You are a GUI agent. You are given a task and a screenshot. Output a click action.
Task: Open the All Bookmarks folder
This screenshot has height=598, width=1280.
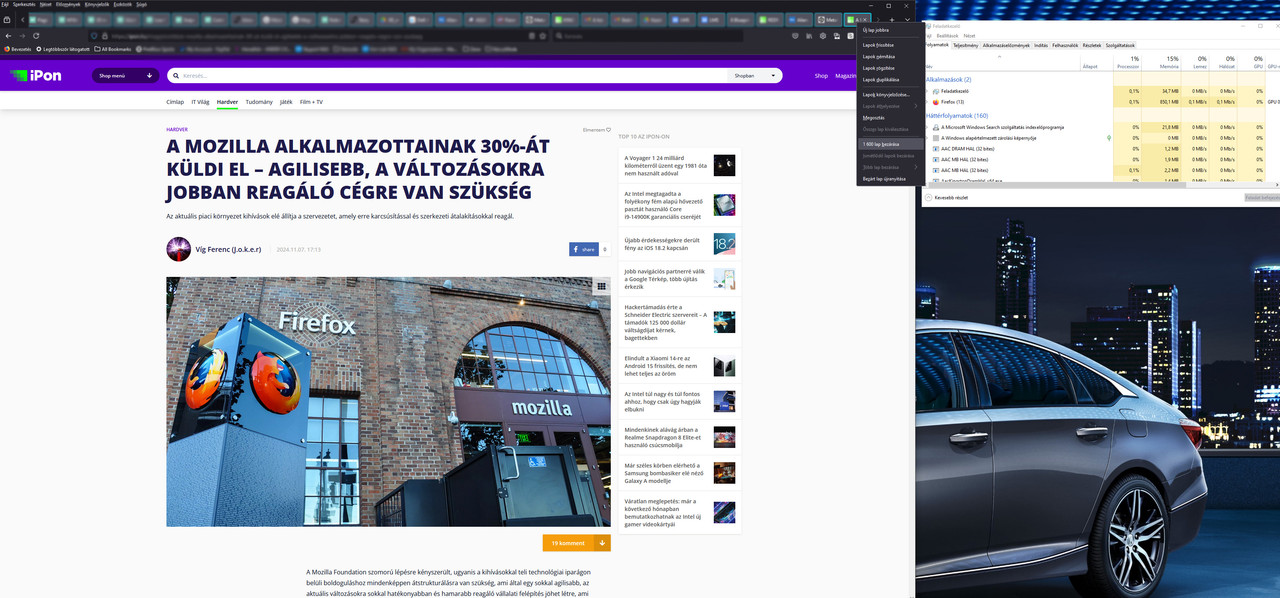112,48
